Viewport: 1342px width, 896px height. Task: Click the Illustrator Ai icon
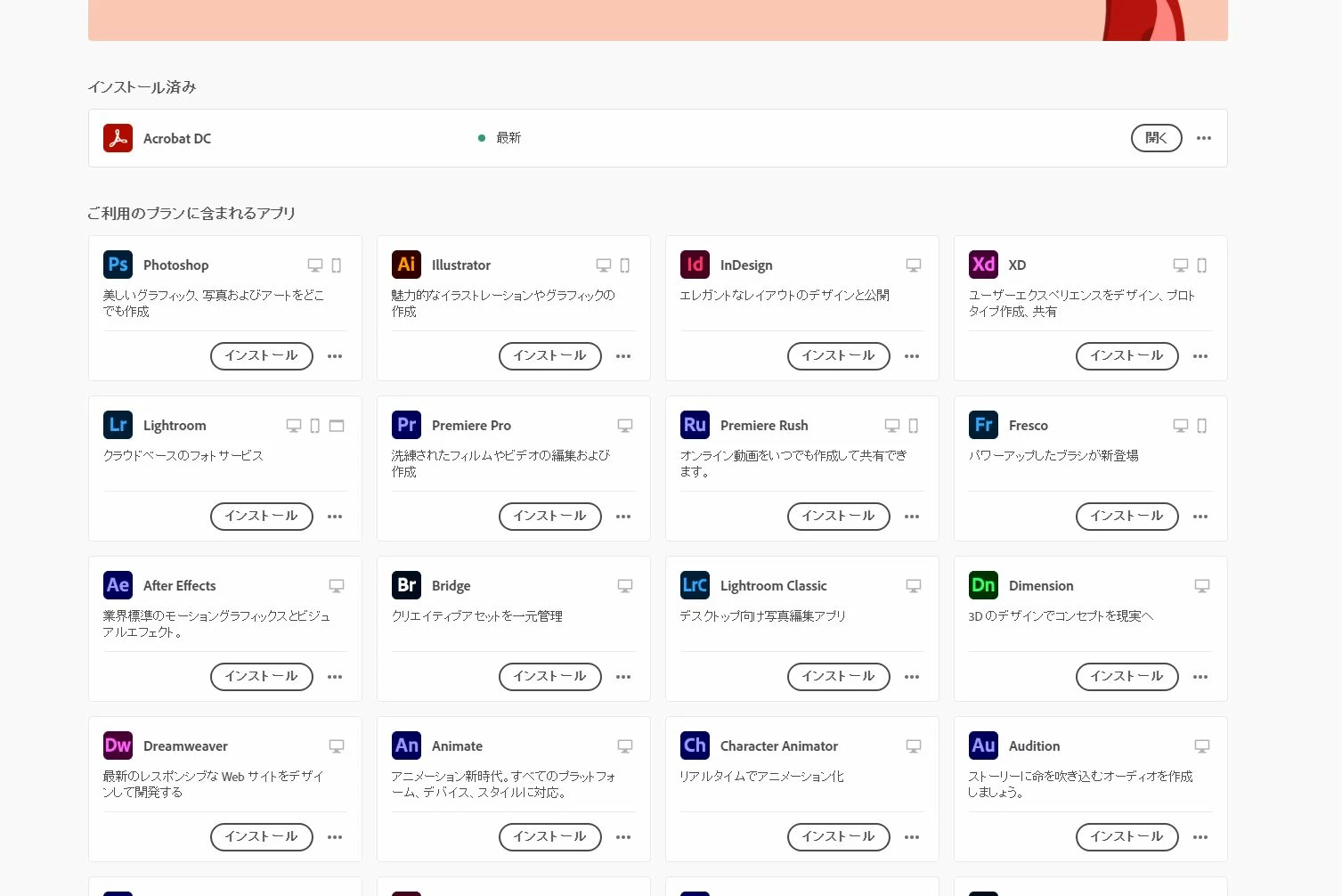406,265
